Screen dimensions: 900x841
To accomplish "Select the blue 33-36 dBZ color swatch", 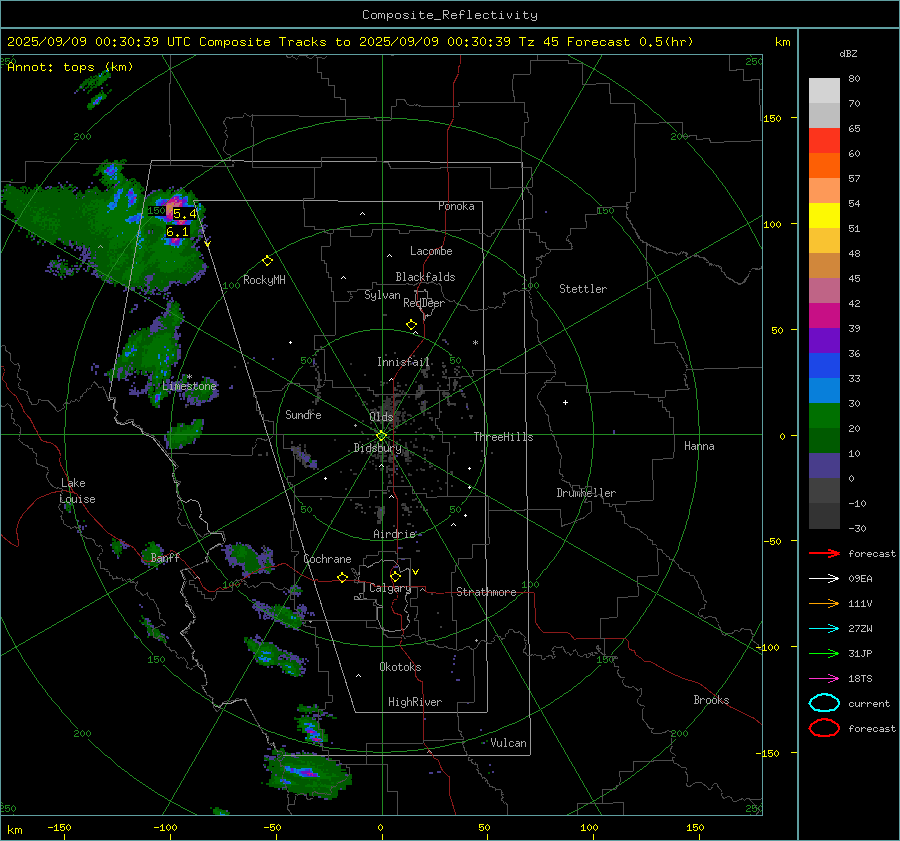I will 824,366.
